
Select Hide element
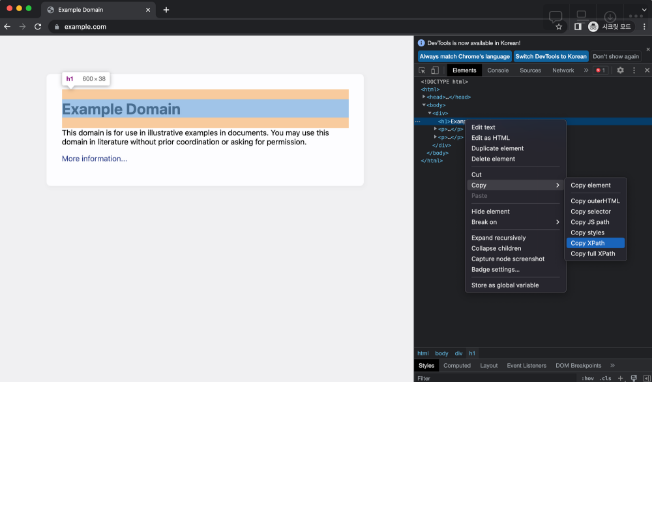516,211
